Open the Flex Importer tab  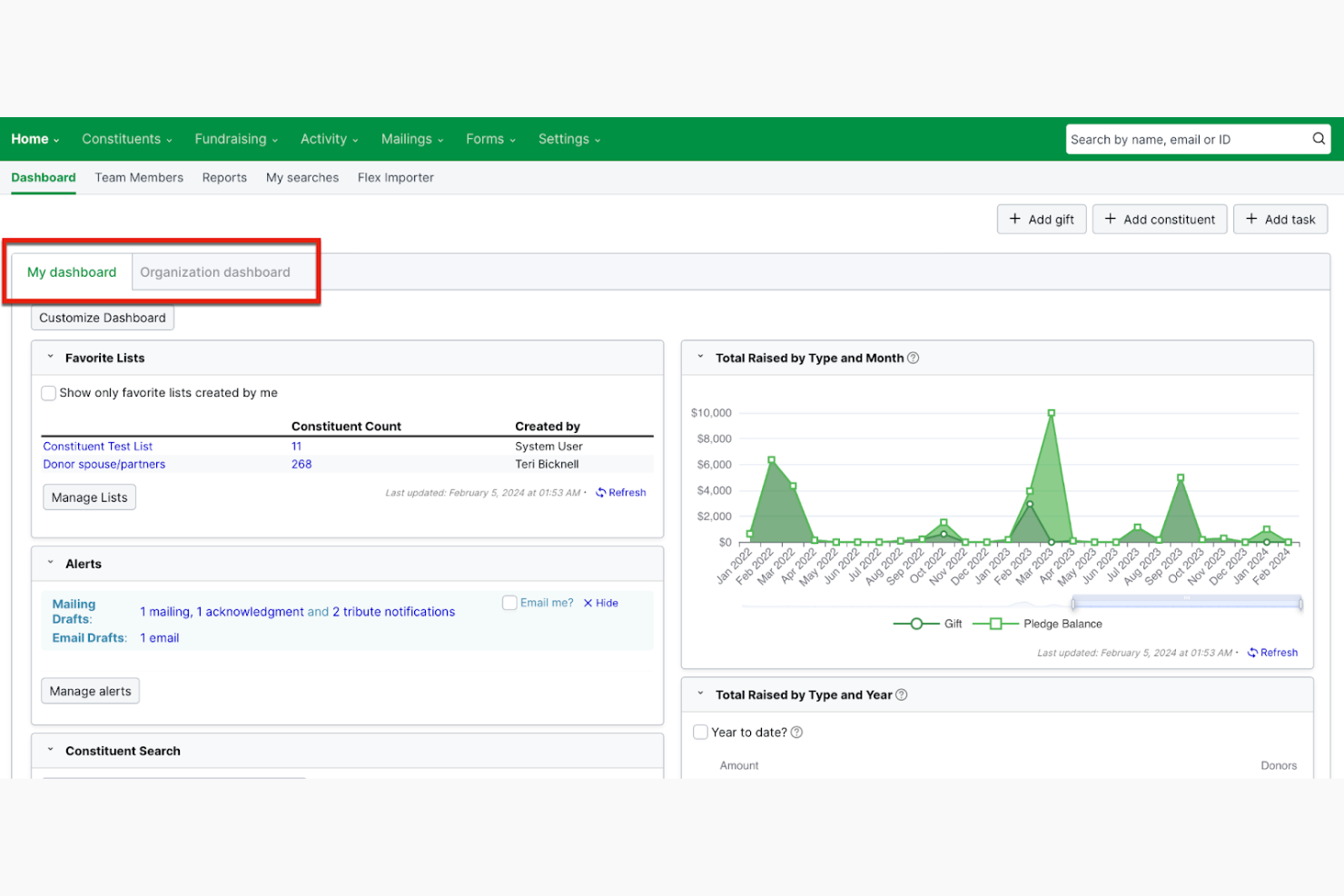point(396,178)
